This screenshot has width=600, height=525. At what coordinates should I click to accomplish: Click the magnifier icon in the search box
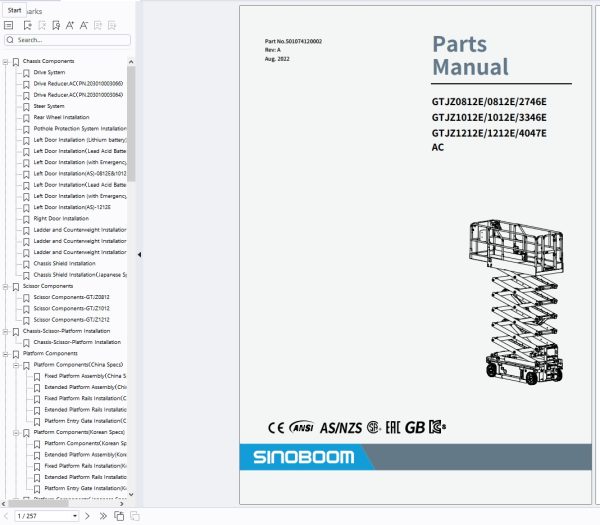[x=10, y=40]
